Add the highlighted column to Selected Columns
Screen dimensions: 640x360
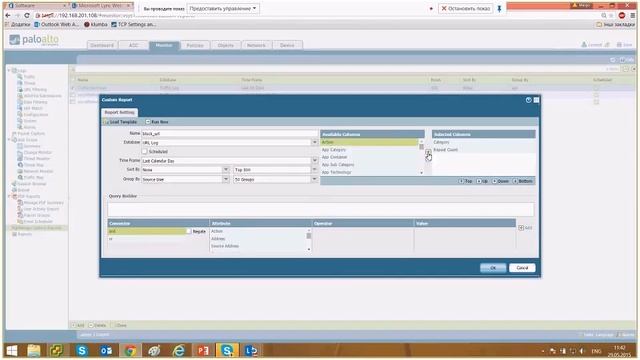pos(428,152)
